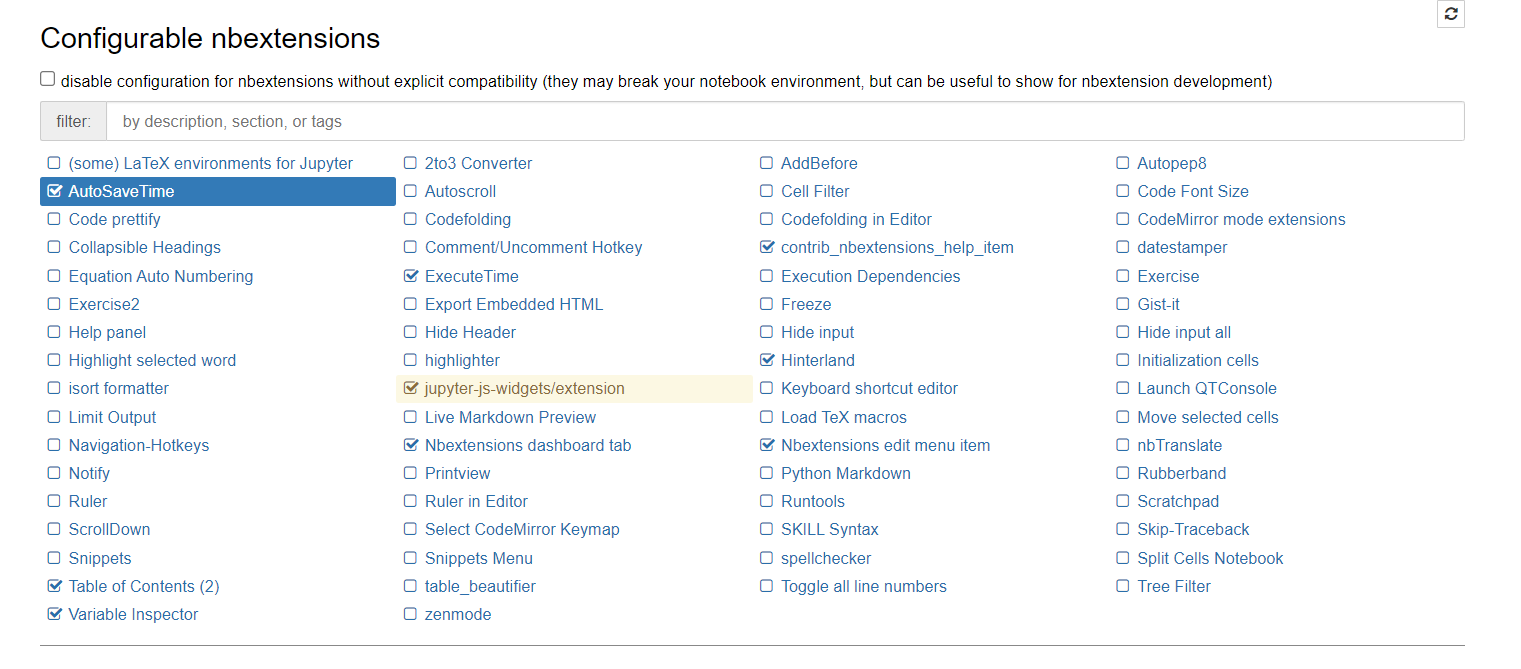Uncheck Nbextensions dashboard tab
1521x669 pixels.
(x=411, y=445)
